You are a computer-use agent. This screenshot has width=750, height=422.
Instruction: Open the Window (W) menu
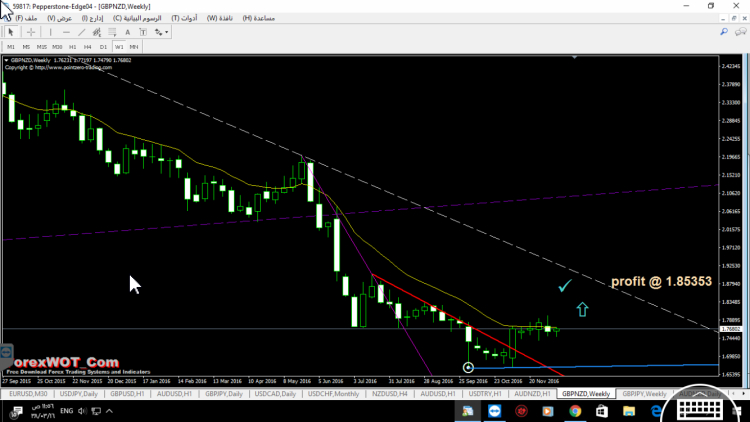coord(220,18)
